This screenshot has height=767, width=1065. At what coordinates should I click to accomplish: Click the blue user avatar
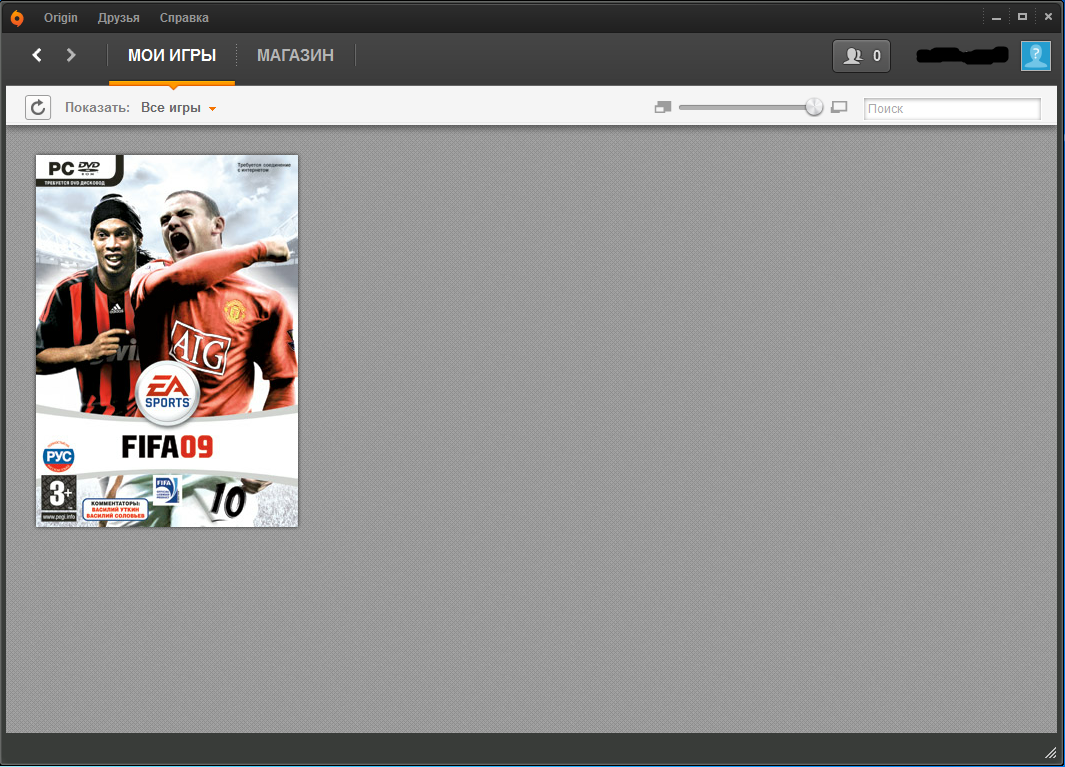click(1036, 56)
